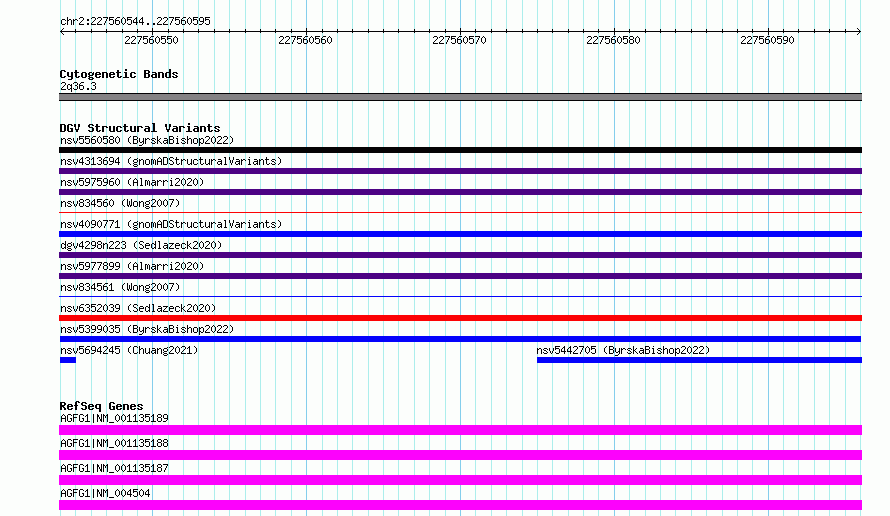The image size is (890, 516).
Task: Click the gray 2q36.3 cytogenetic band bar
Action: [460, 97]
